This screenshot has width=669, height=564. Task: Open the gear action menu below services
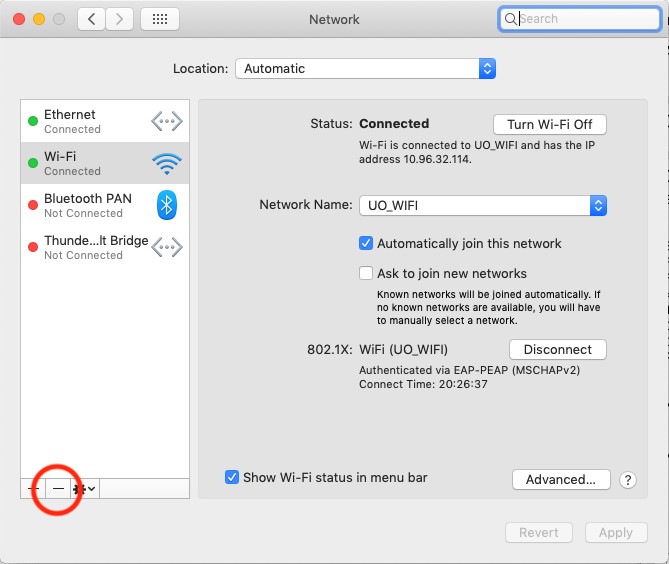click(86, 488)
